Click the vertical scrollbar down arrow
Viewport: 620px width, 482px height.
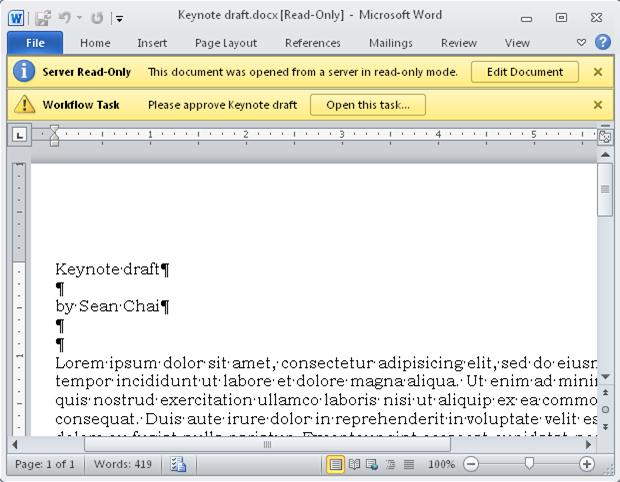coord(605,377)
